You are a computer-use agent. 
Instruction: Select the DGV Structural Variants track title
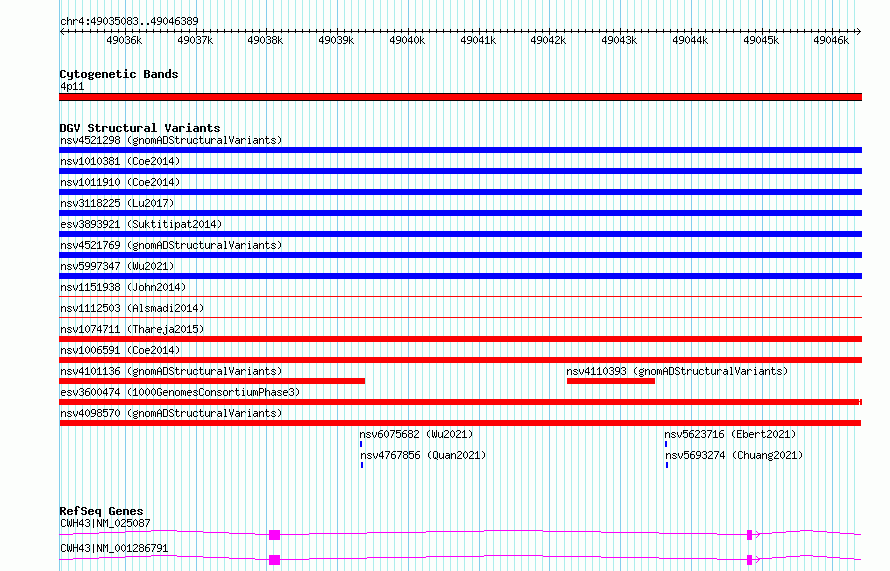140,128
